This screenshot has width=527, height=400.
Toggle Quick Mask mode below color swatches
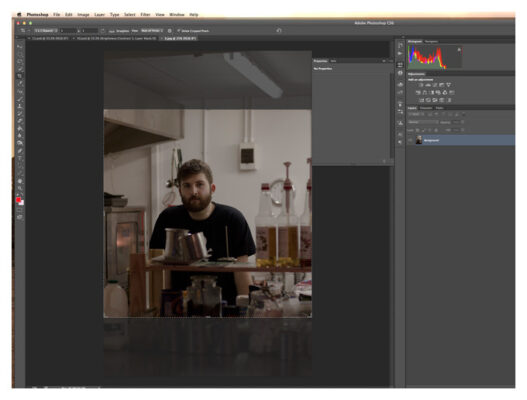20,210
